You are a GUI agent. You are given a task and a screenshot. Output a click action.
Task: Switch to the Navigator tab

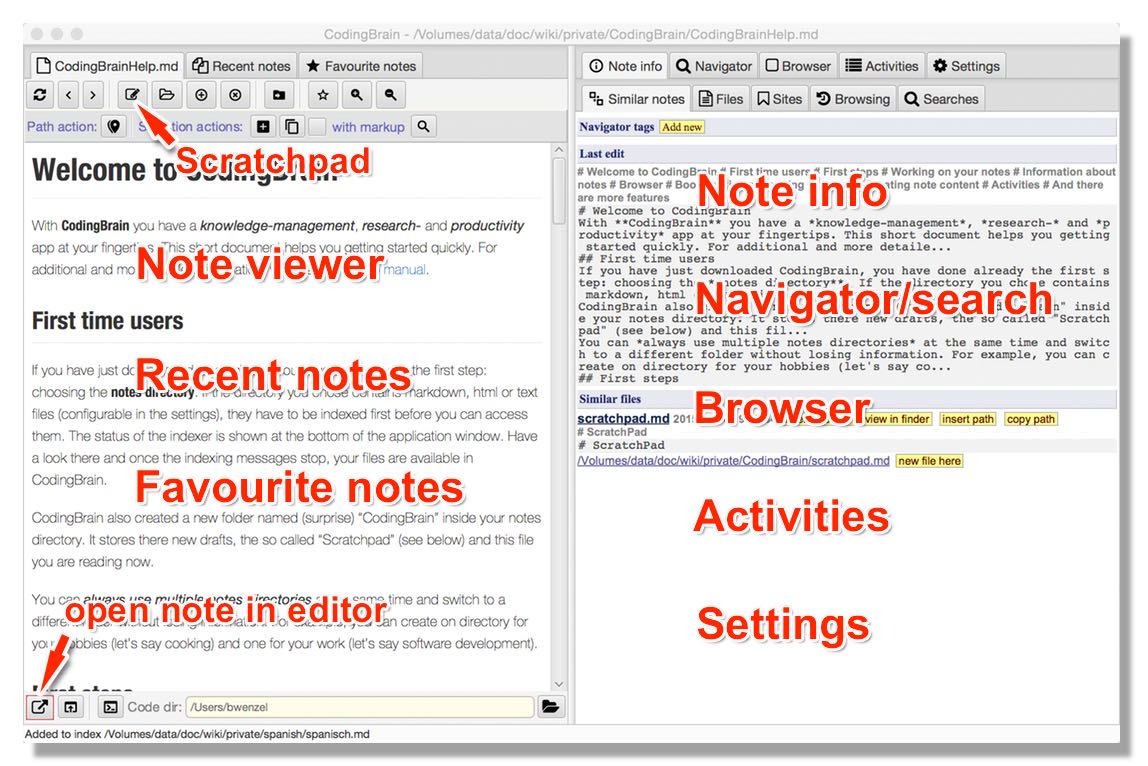[x=714, y=66]
